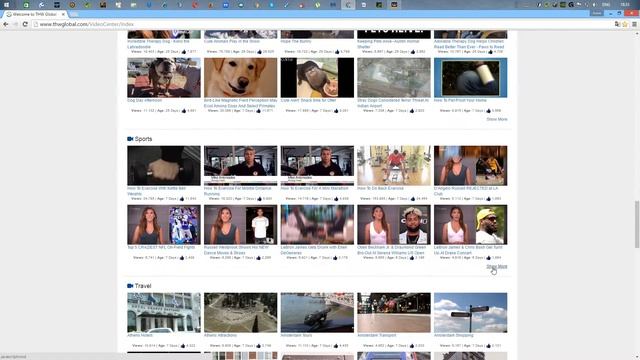Click the thumbs-up under the LeBron James & Chris Bosh video
The width and height of the screenshot is (640, 360).
[x=488, y=258]
